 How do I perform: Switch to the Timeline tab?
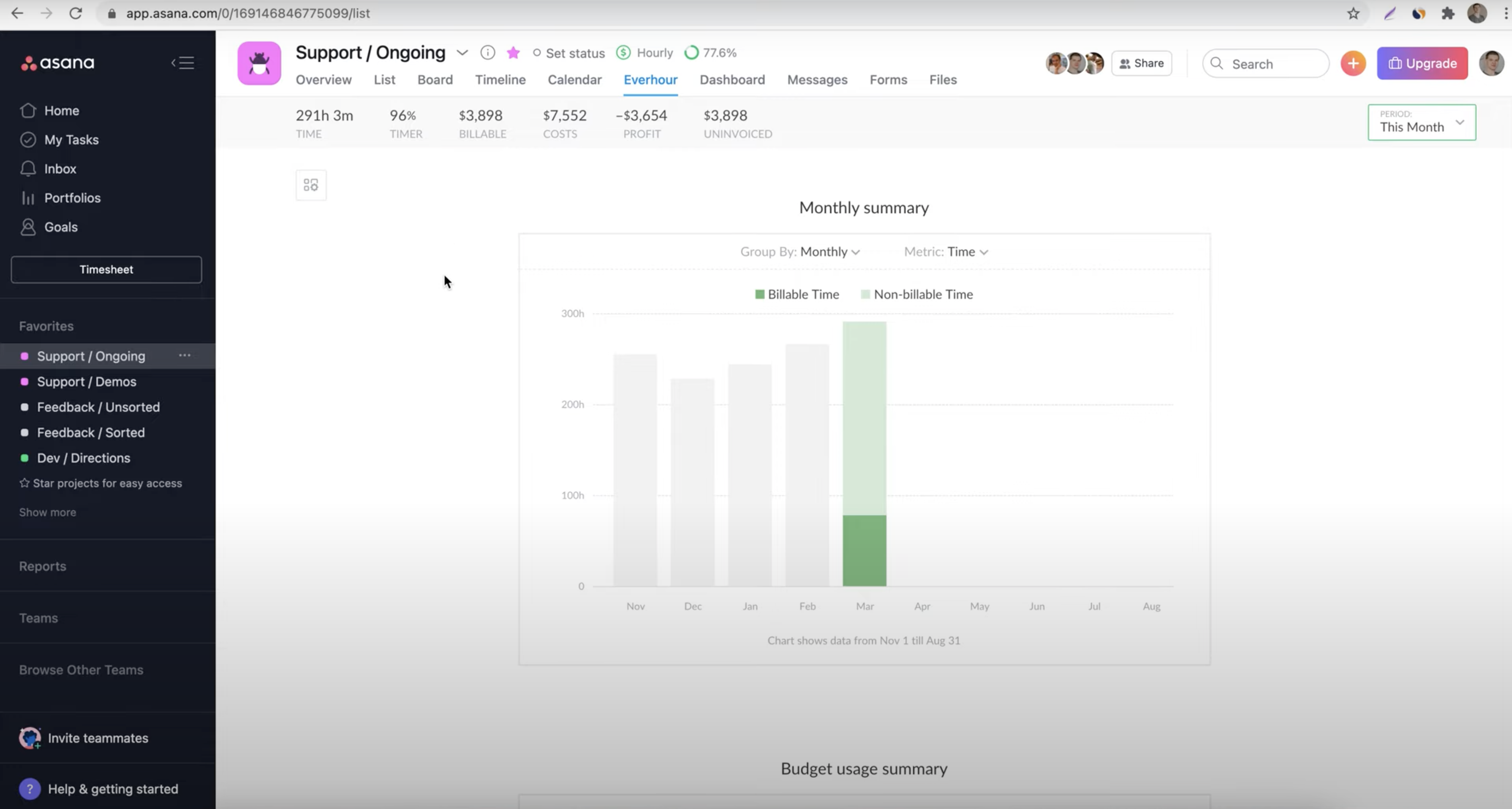(x=500, y=80)
